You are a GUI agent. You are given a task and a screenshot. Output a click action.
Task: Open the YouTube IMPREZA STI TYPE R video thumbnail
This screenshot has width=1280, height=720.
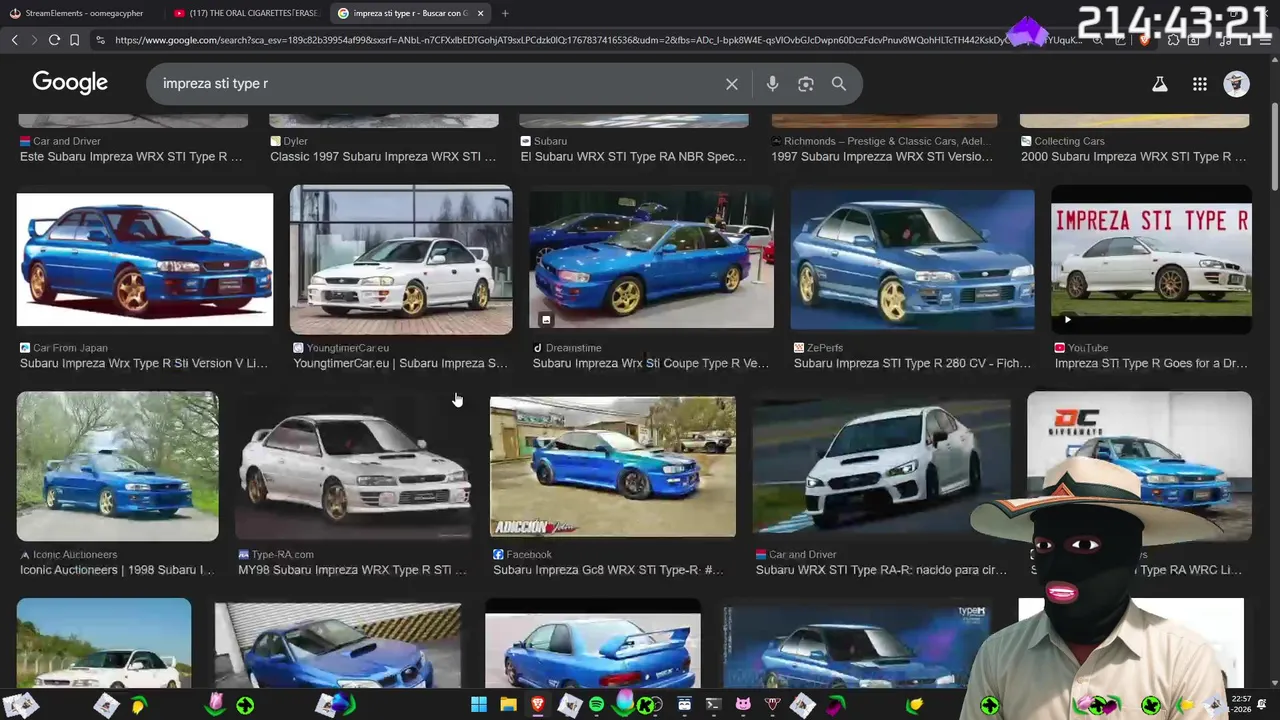tap(1151, 259)
